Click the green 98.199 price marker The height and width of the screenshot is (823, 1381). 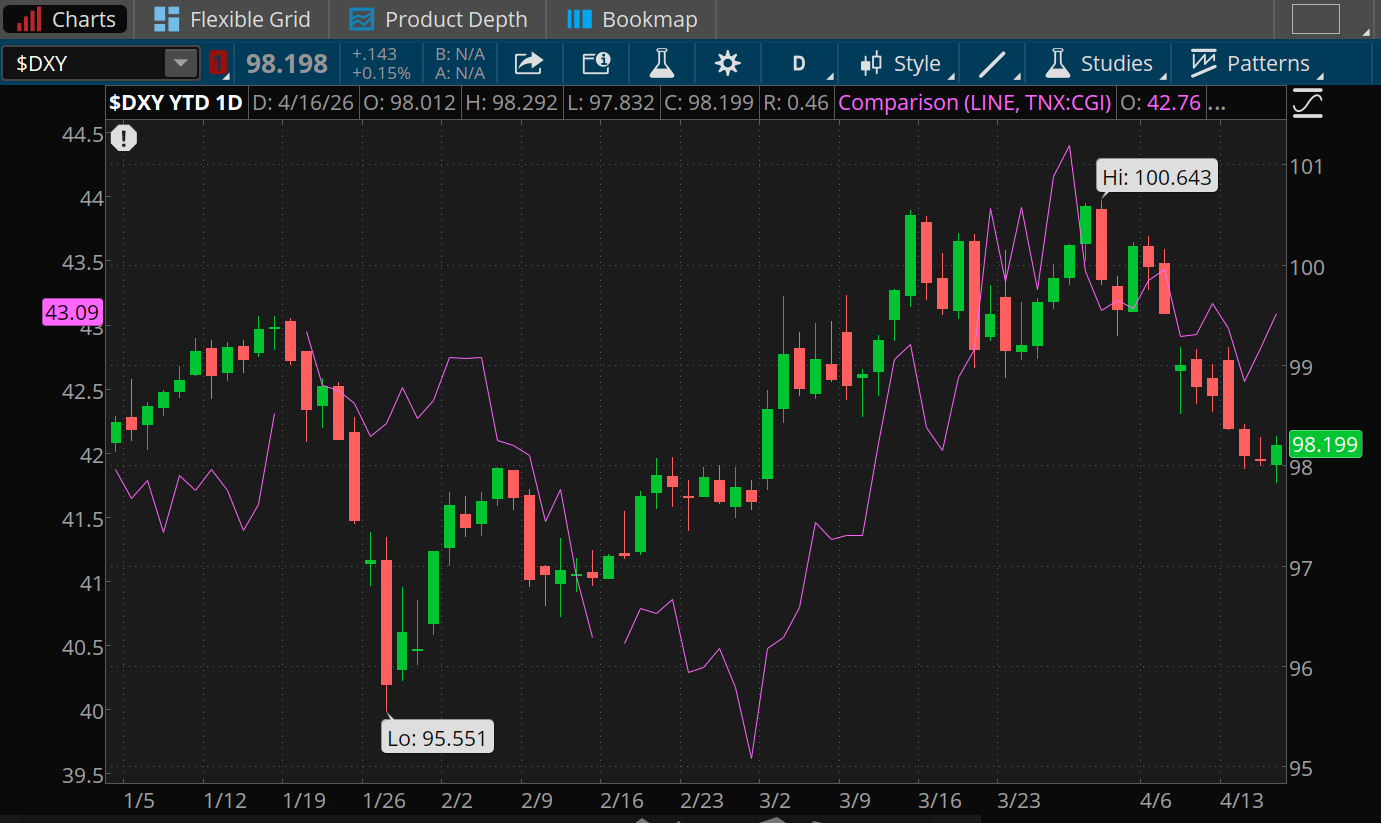[1325, 444]
